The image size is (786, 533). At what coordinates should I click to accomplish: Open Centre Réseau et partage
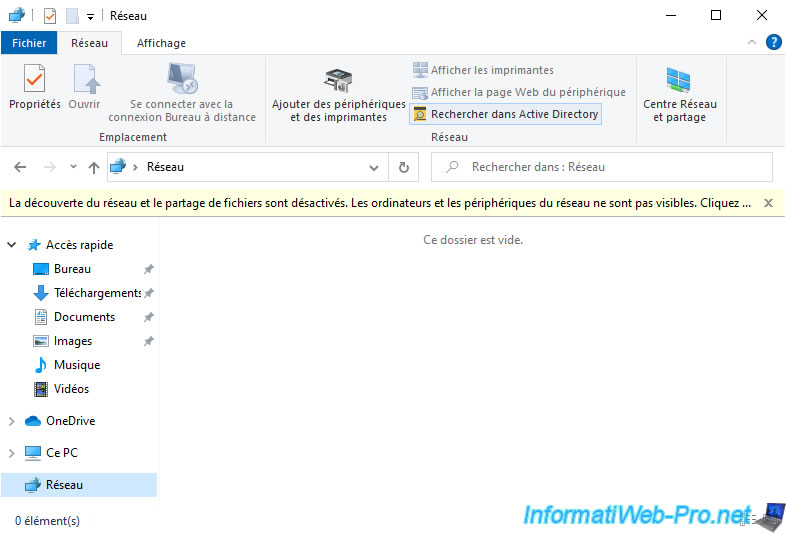coord(680,94)
